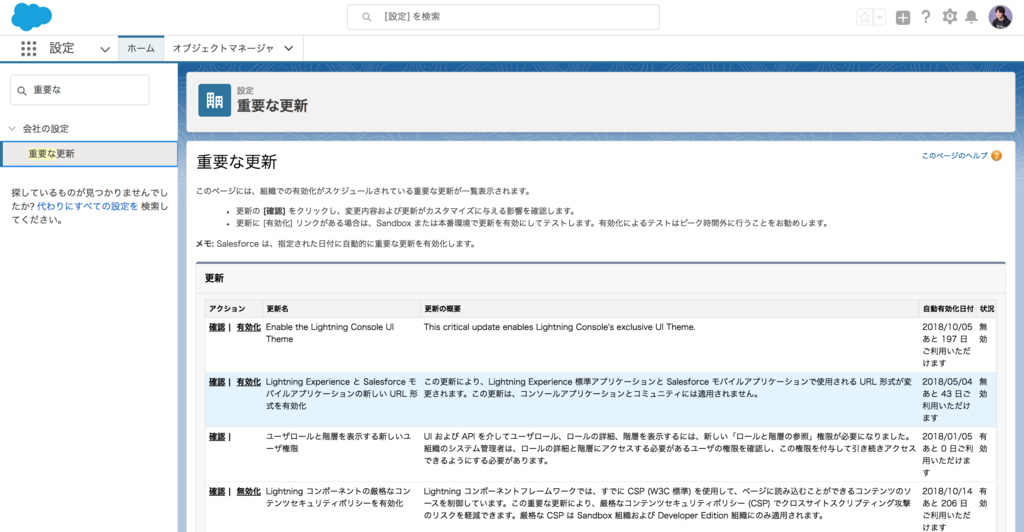Click the 重要な更新 page header building icon
This screenshot has height=532, width=1024.
click(214, 101)
